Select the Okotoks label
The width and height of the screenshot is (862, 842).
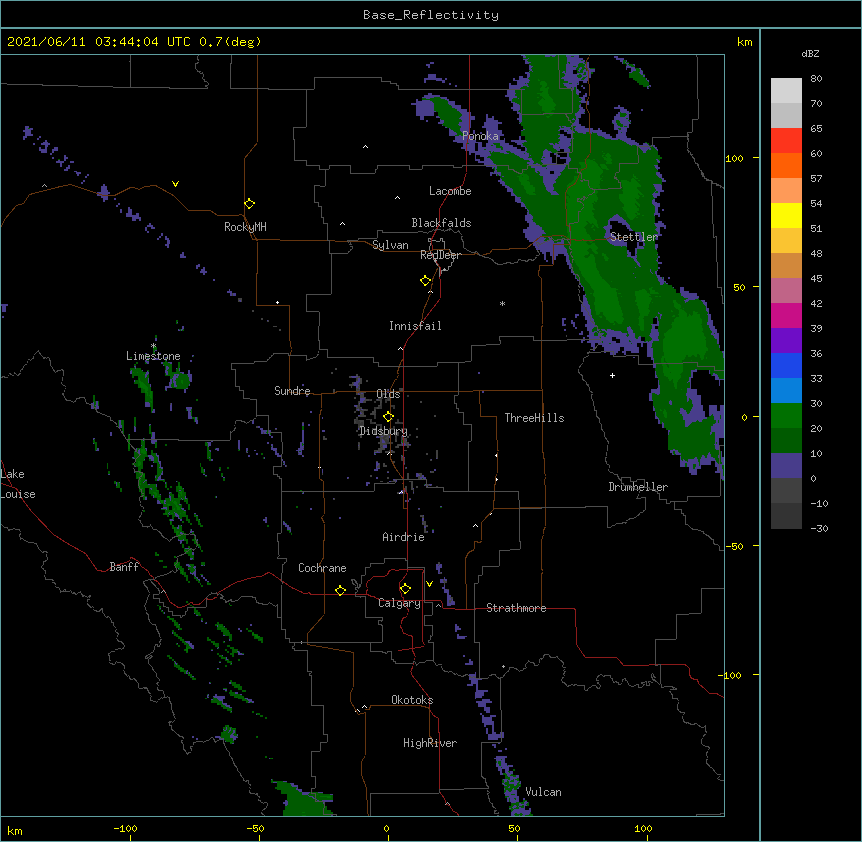click(412, 700)
